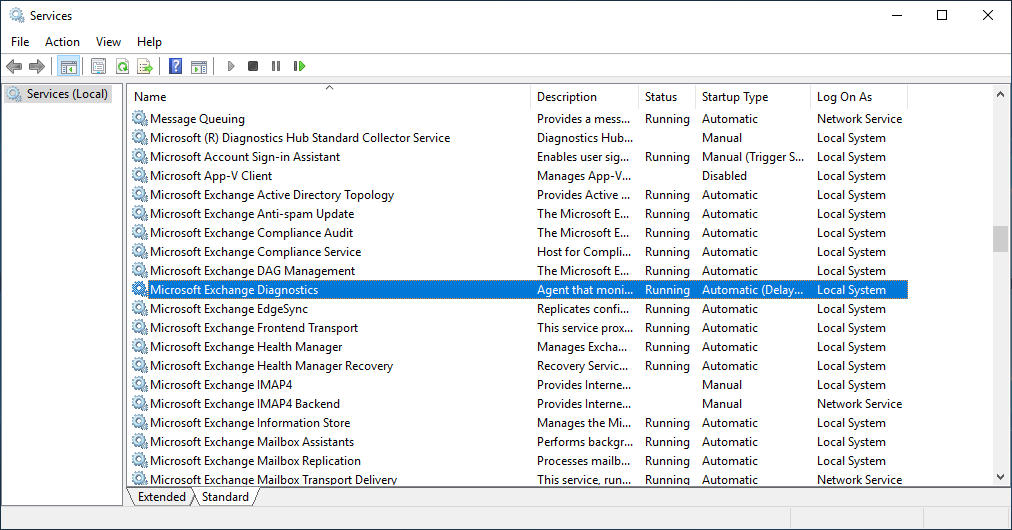Select highlighted Microsoft Exchange Diagnostics row

point(519,289)
